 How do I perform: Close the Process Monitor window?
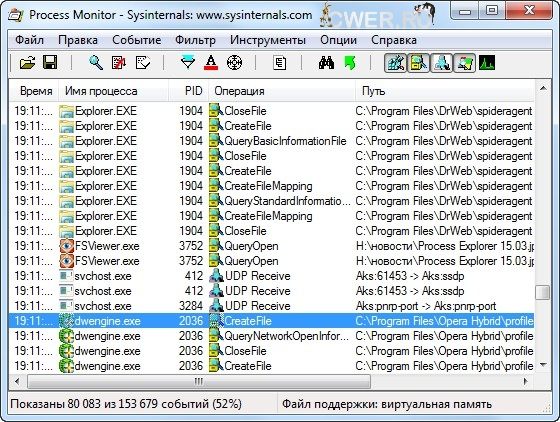(x=529, y=11)
